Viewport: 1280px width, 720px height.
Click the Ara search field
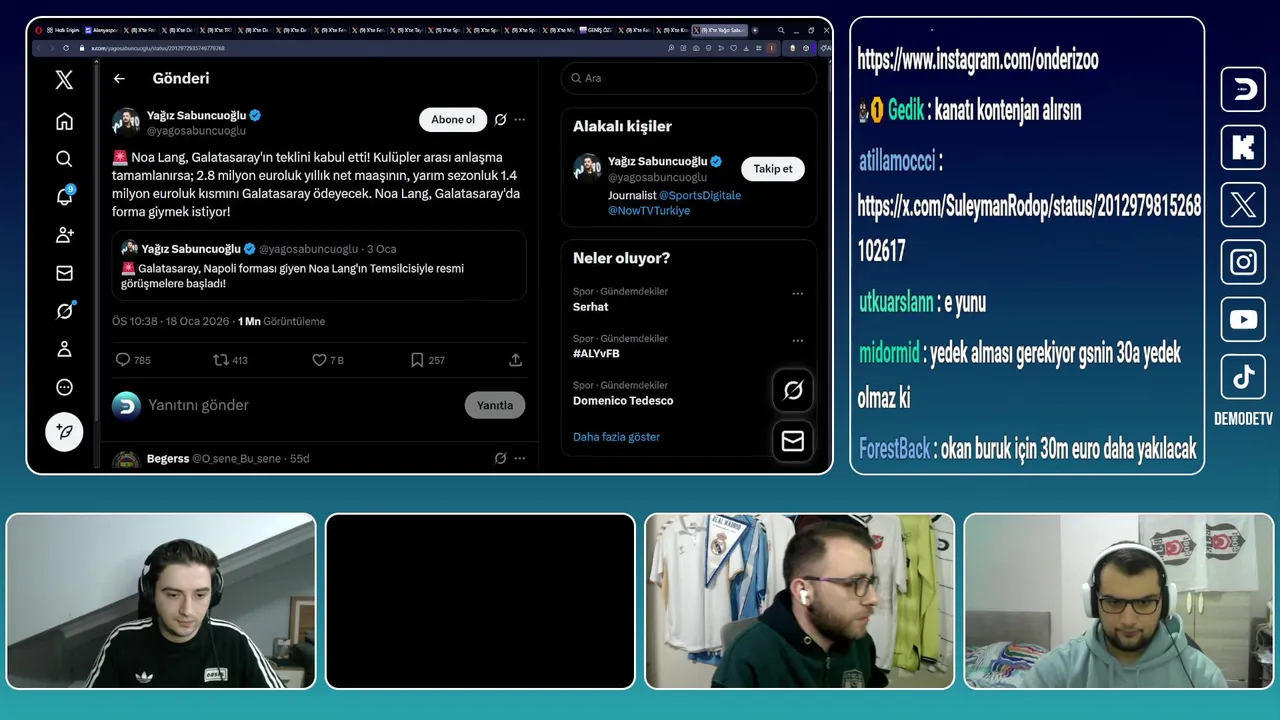tap(689, 78)
